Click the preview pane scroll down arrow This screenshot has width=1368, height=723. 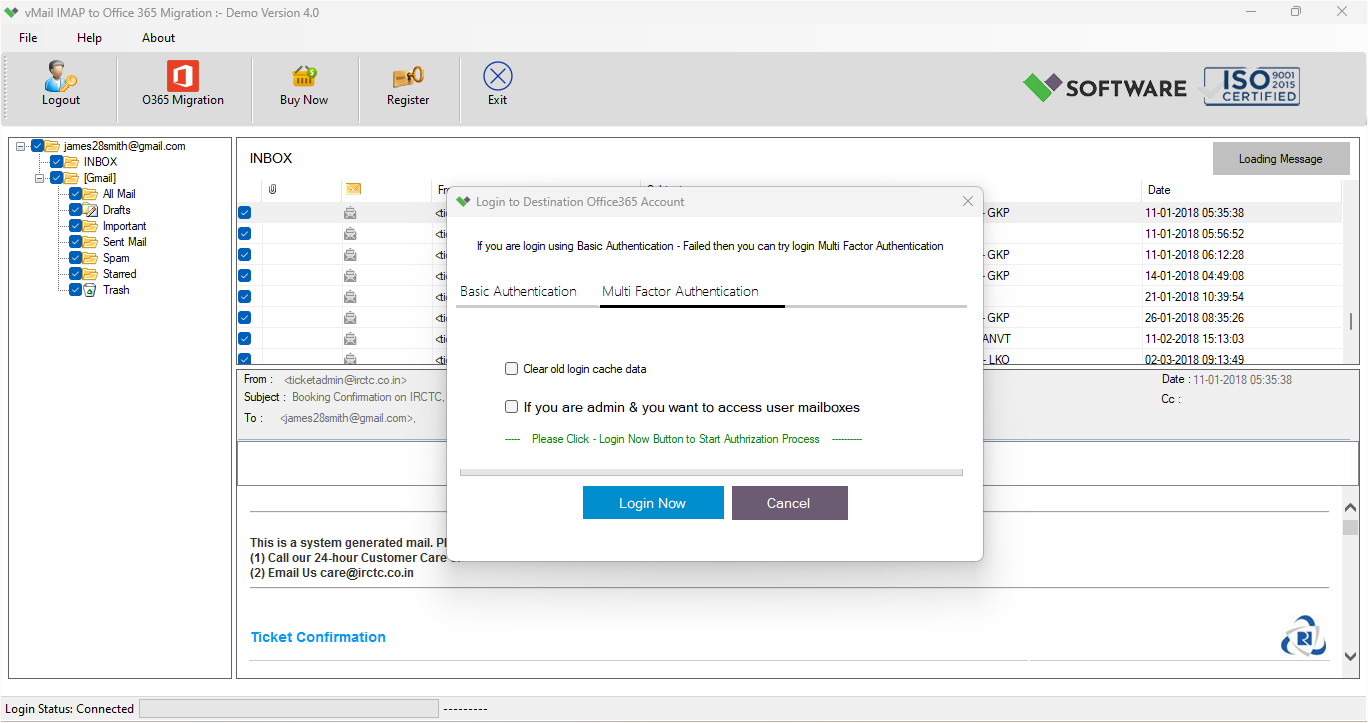[x=1351, y=657]
